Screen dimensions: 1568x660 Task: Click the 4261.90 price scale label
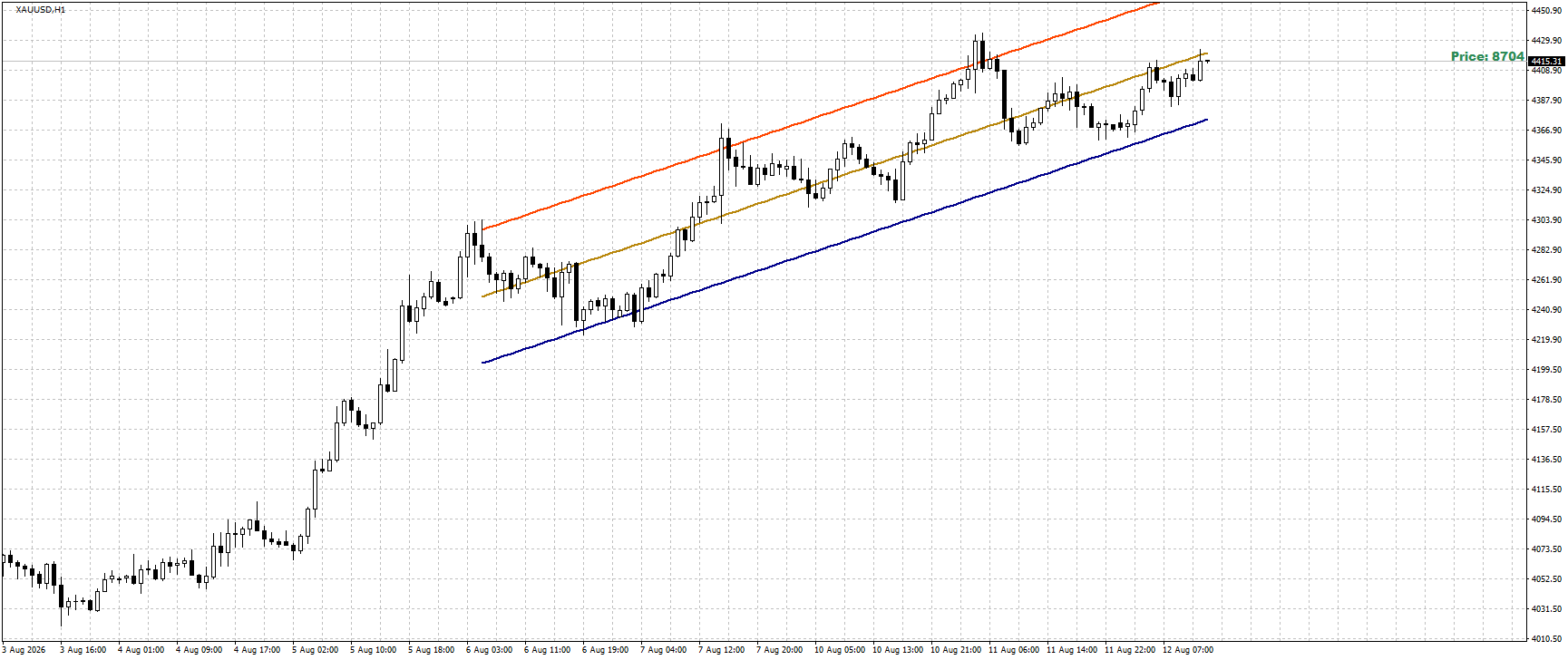[x=1546, y=280]
